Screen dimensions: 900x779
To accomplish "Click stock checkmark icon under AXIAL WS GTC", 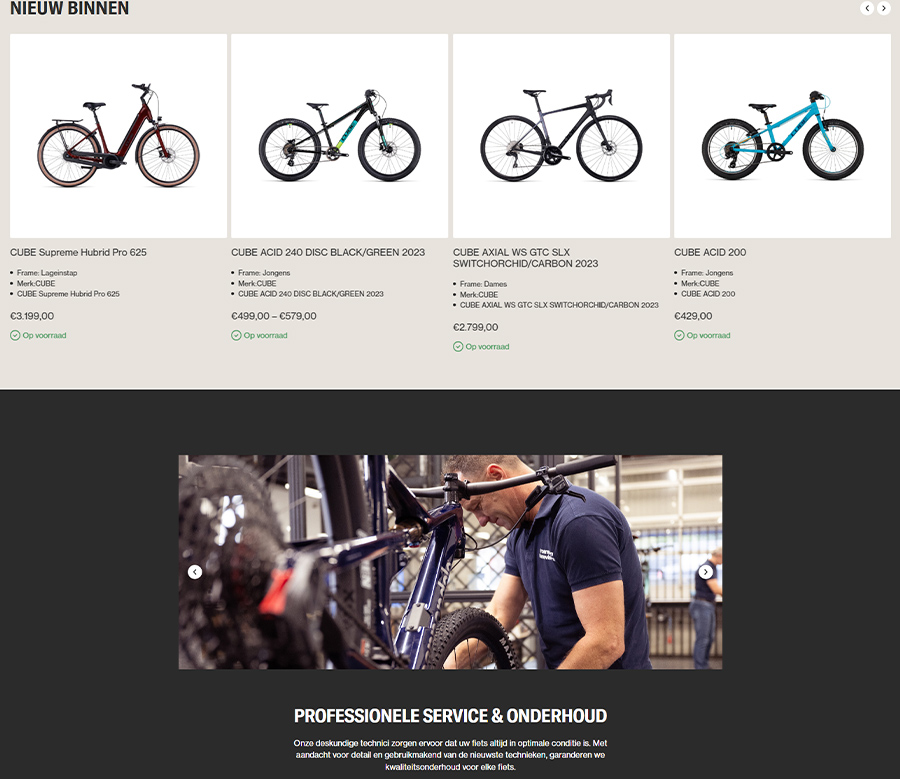I will pyautogui.click(x=458, y=347).
